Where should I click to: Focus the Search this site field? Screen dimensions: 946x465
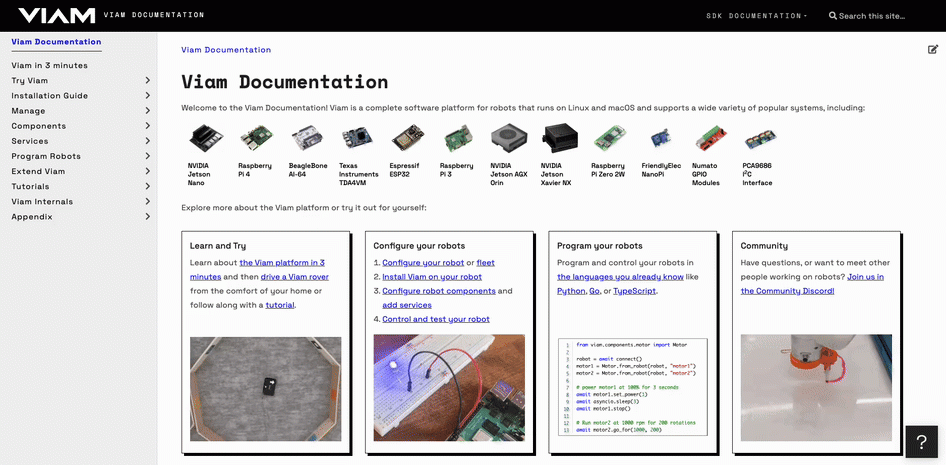pos(872,16)
